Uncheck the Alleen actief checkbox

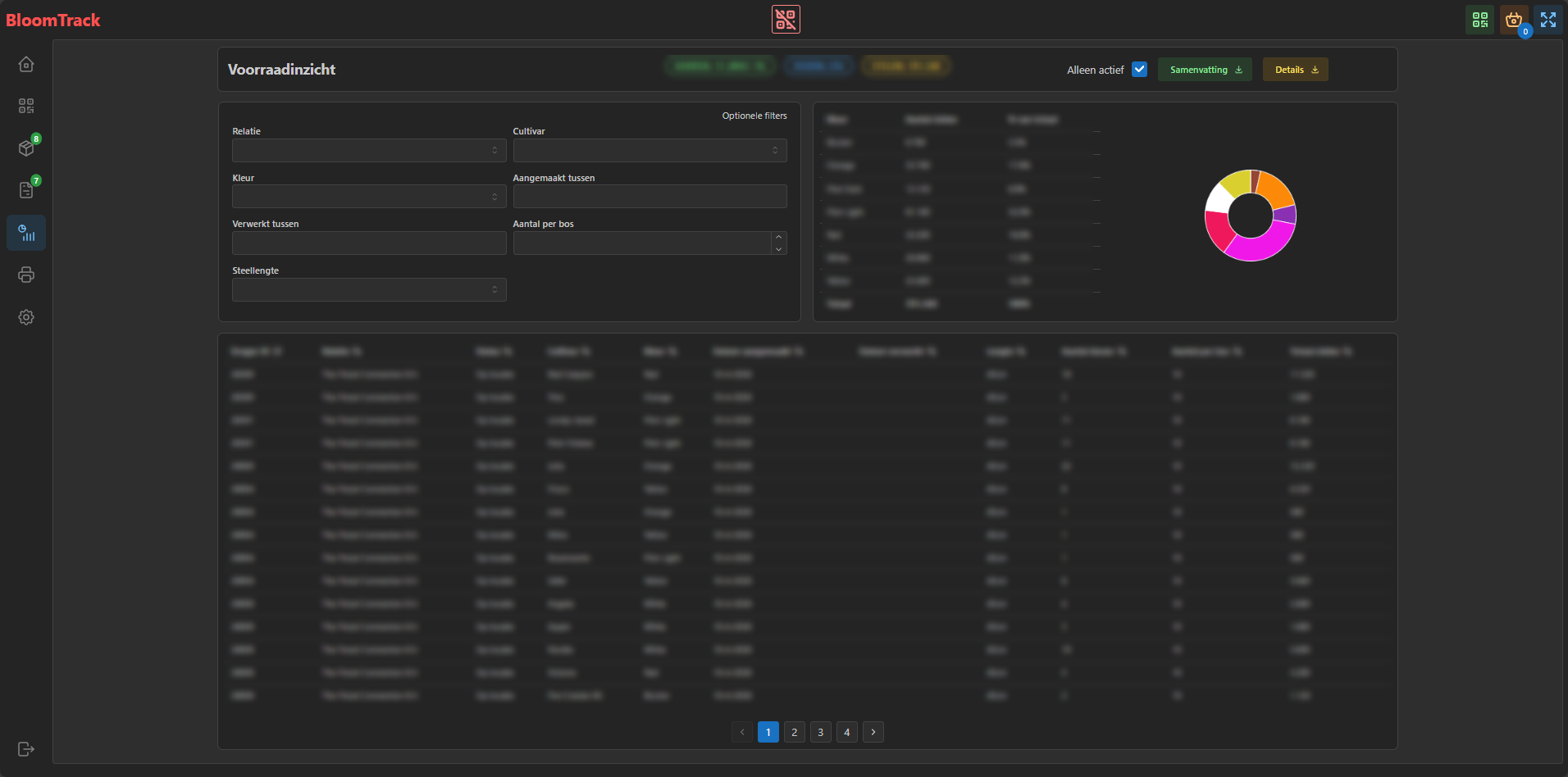(x=1139, y=70)
